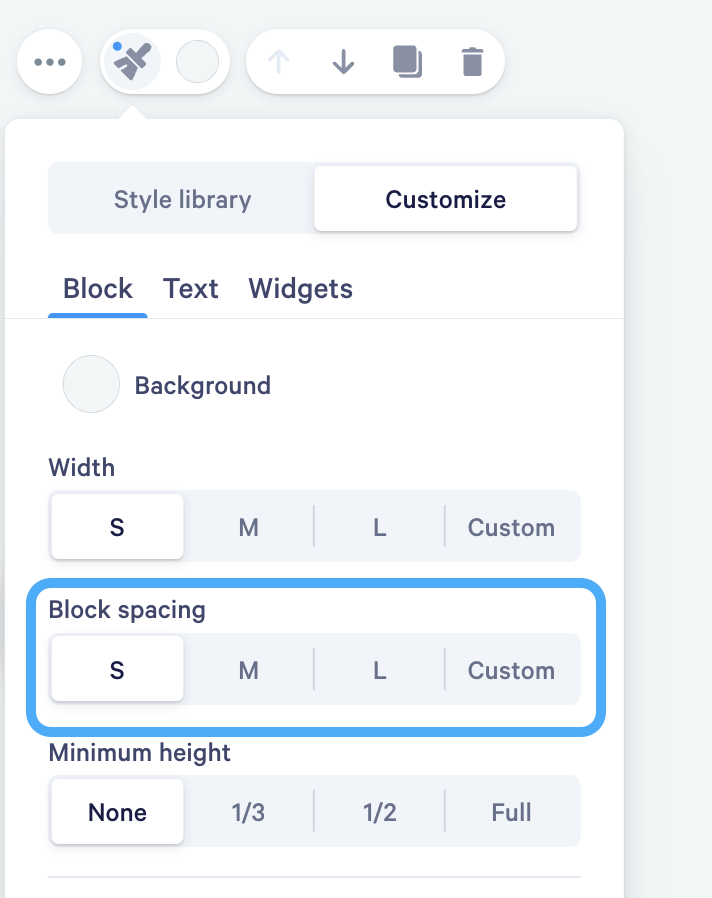
Task: Move block up with arrow icon
Action: (279, 62)
